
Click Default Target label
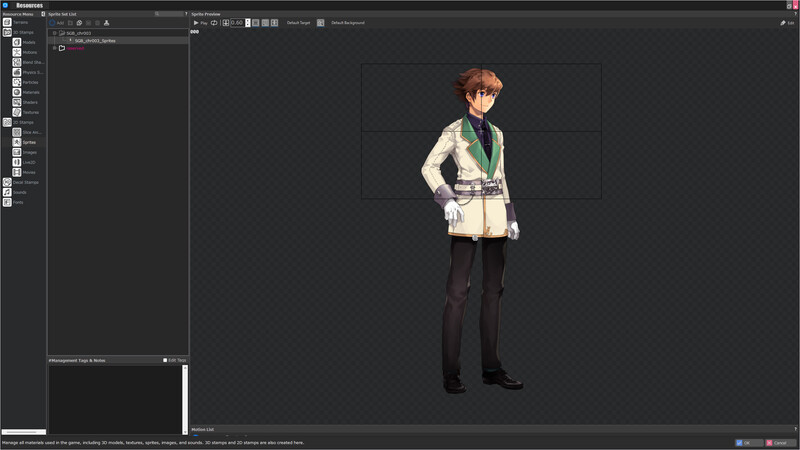click(x=298, y=23)
